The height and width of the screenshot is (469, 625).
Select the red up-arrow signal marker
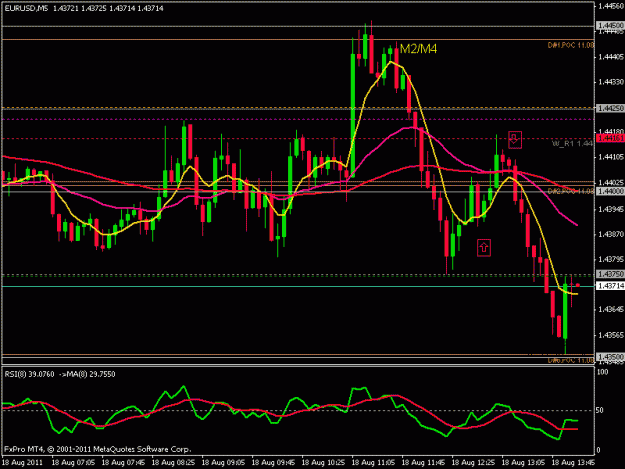pyautogui.click(x=483, y=247)
